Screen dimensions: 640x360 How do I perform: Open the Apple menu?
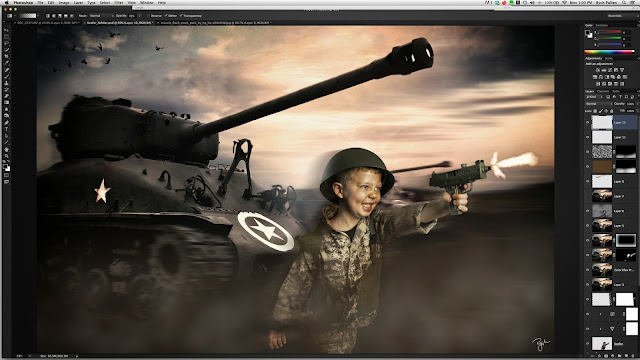click(x=6, y=2)
